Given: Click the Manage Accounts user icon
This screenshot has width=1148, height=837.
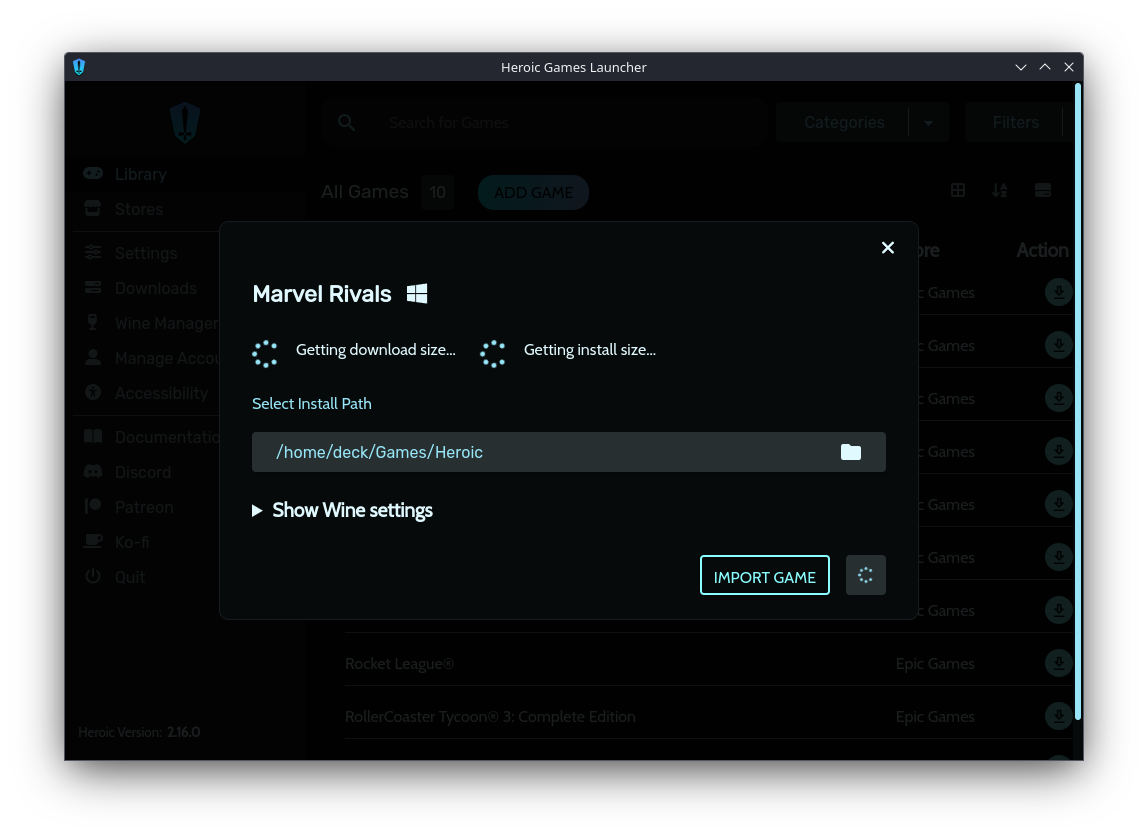Looking at the screenshot, I should [93, 357].
